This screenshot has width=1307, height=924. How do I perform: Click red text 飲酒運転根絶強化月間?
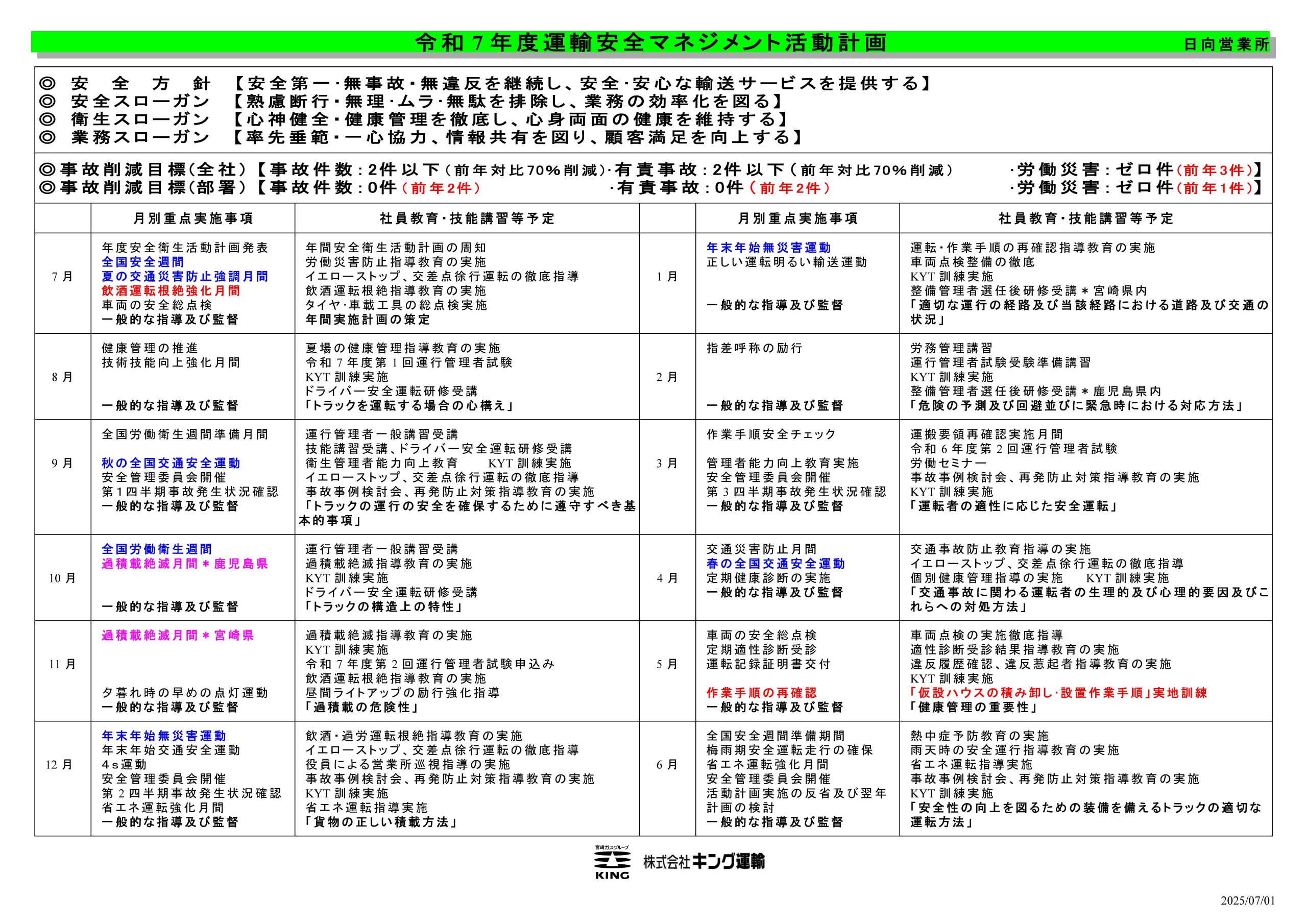(171, 291)
